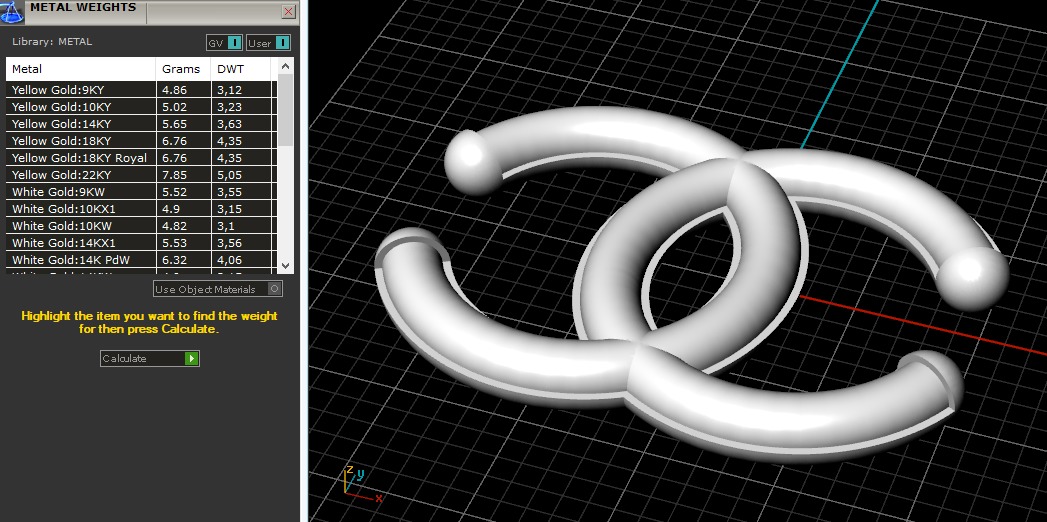Click the 4.86 grams value
The height and width of the screenshot is (522, 1047).
point(174,90)
